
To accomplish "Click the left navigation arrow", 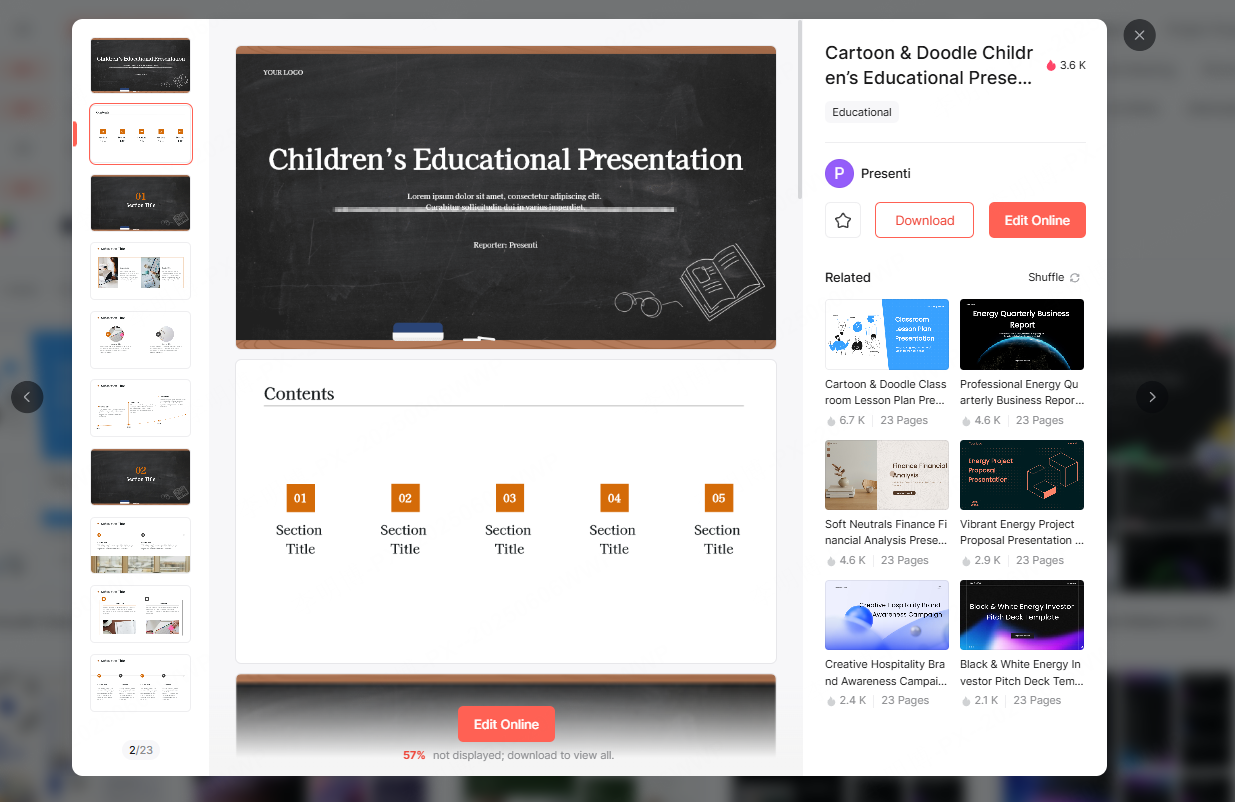I will 27,397.
